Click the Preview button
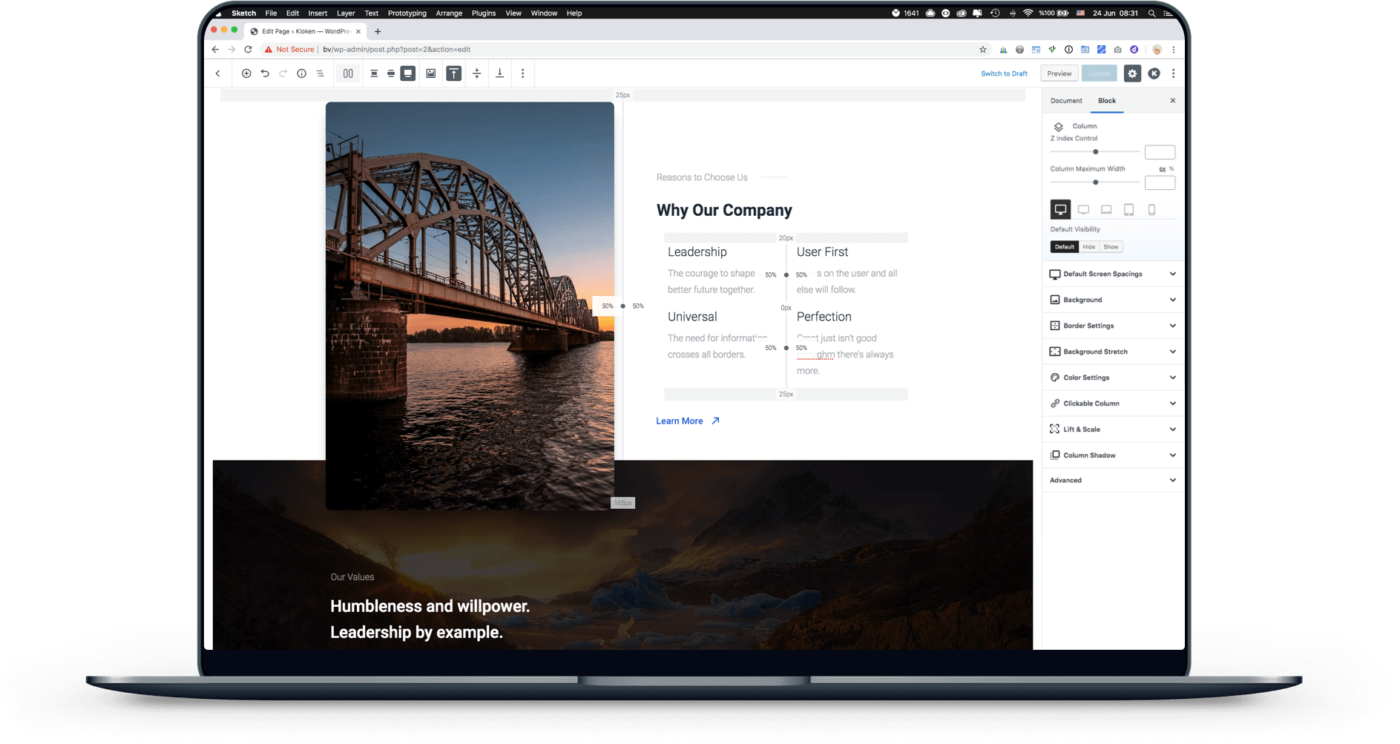This screenshot has width=1400, height=744. point(1059,73)
